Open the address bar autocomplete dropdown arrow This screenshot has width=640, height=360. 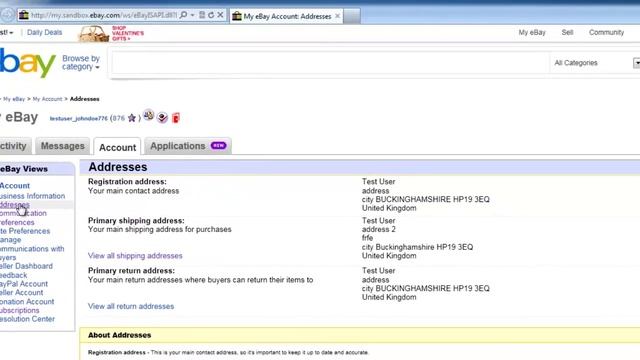(192, 15)
